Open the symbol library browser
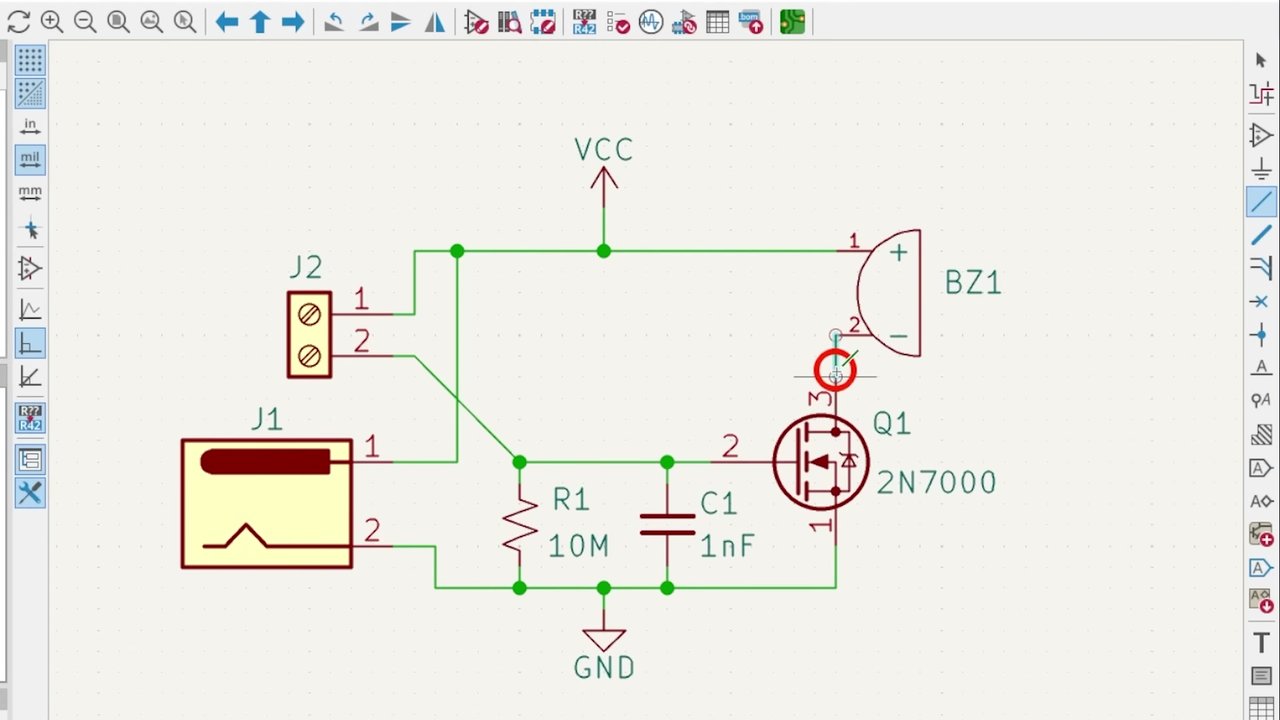Viewport: 1280px width, 720px height. [x=510, y=22]
